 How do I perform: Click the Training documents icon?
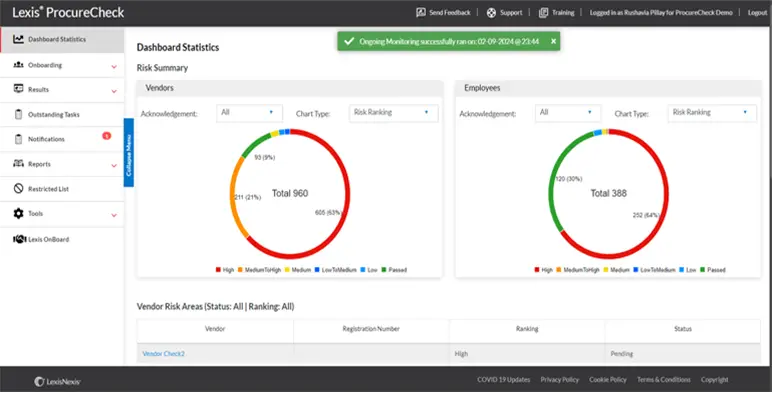(x=543, y=13)
